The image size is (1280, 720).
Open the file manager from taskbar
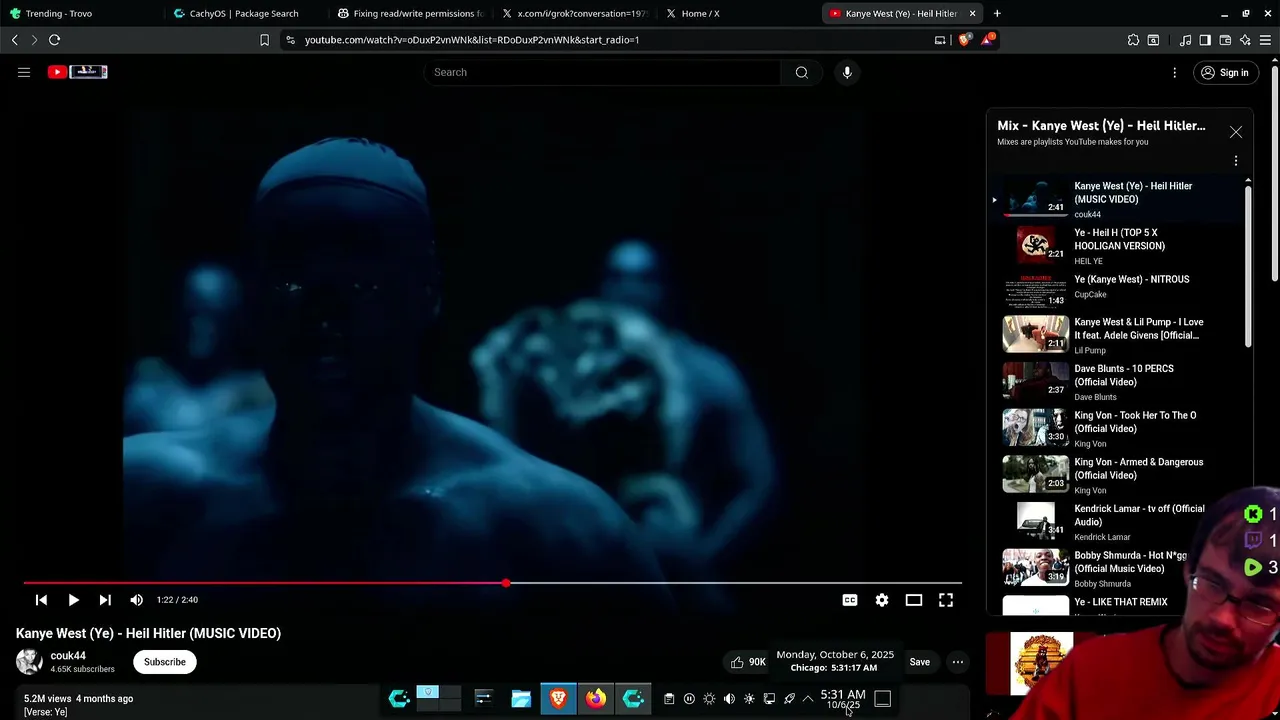point(521,699)
